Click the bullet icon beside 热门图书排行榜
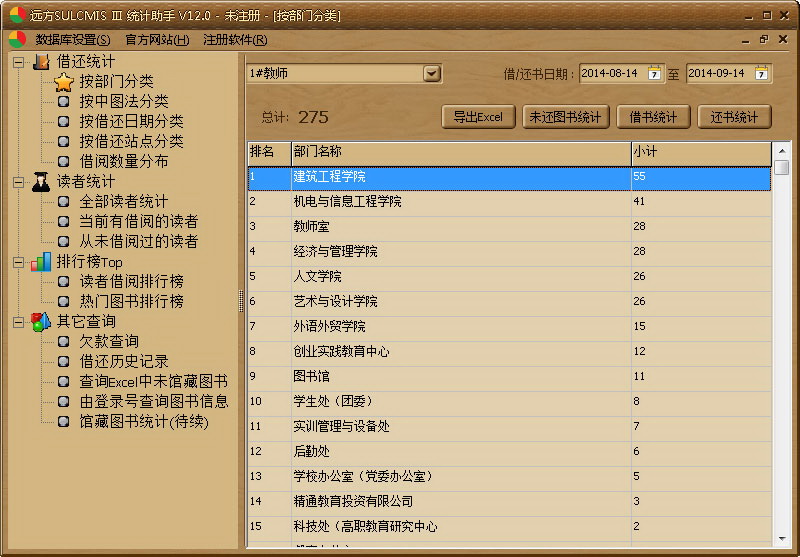The width and height of the screenshot is (800, 557). [64, 301]
